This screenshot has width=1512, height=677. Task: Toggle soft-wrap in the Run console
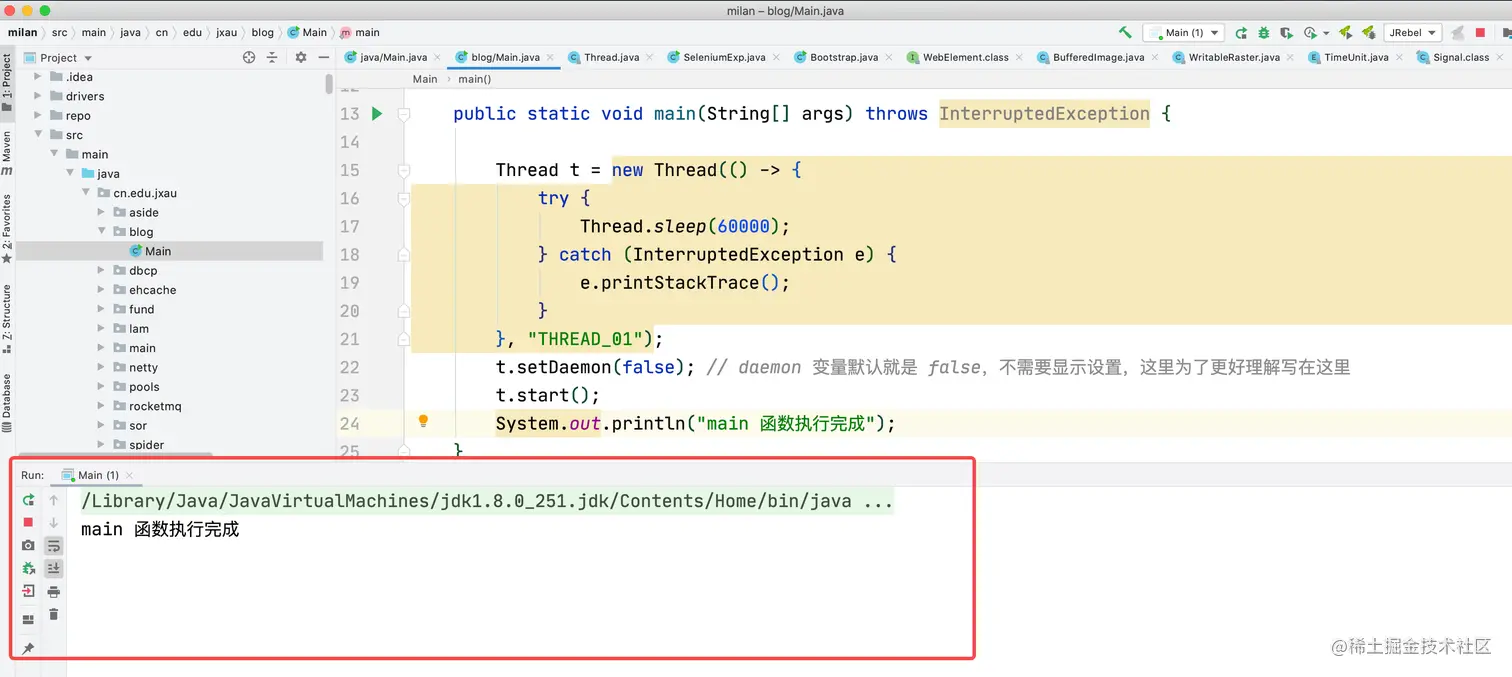(54, 545)
